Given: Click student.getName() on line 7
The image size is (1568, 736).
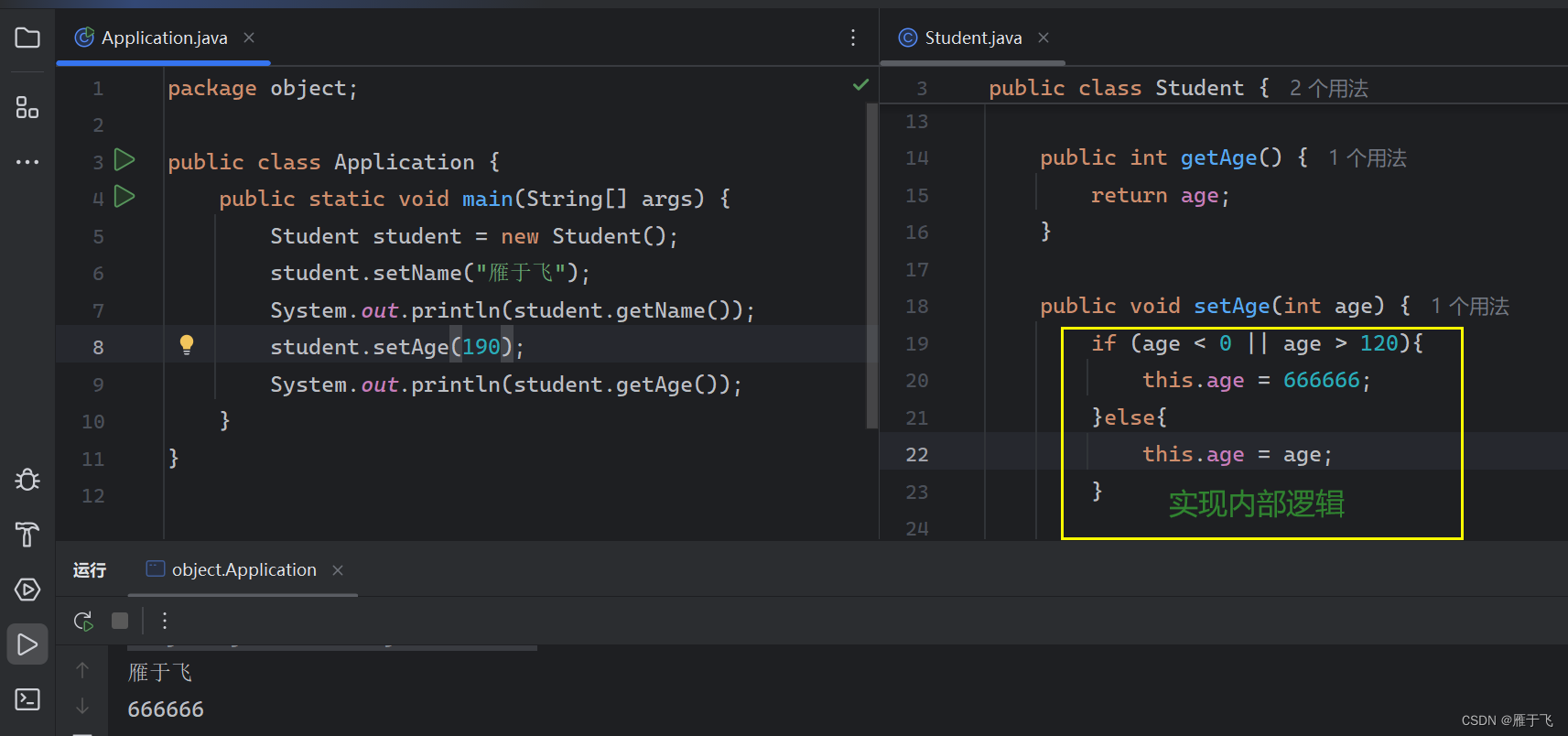Looking at the screenshot, I should pos(627,310).
